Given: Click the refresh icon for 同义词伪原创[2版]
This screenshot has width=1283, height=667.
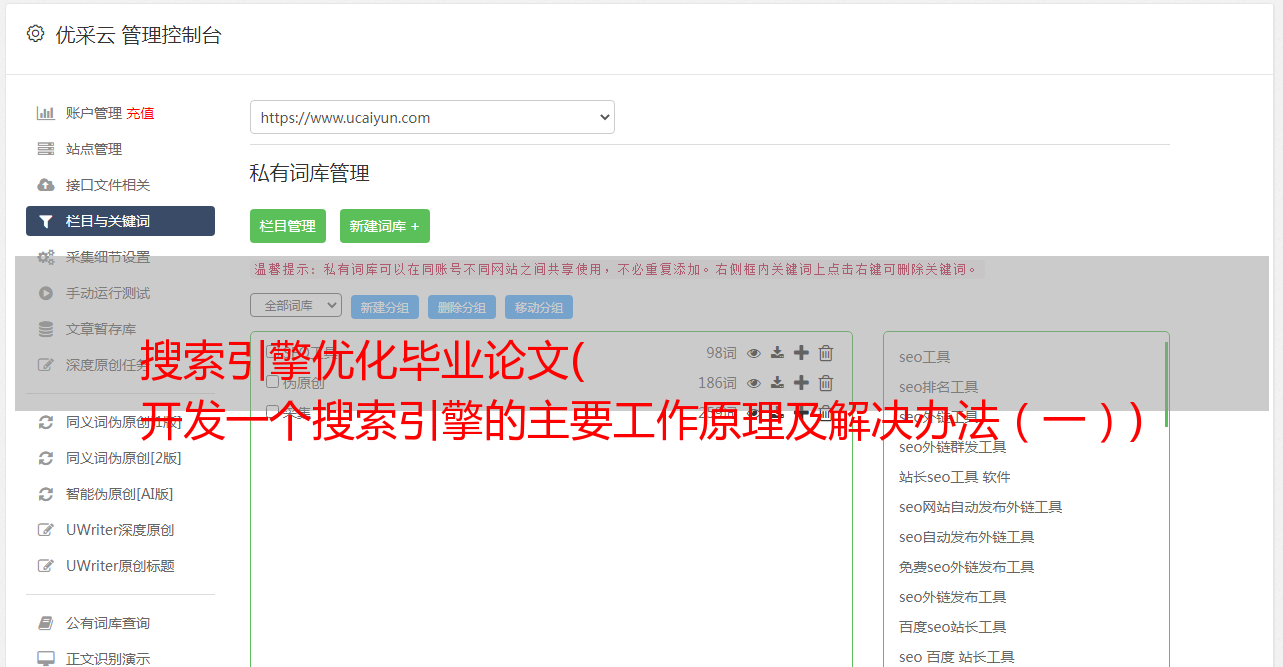Looking at the screenshot, I should [46, 458].
